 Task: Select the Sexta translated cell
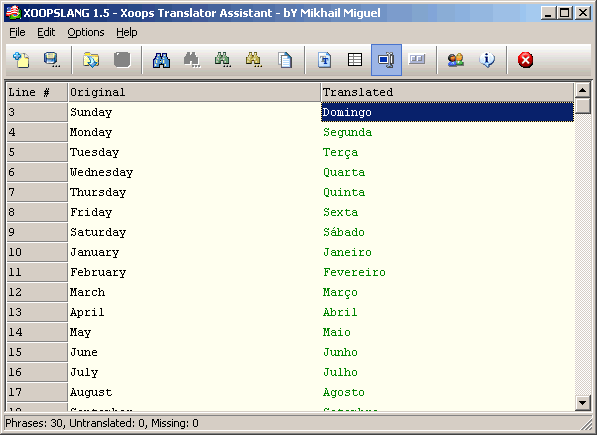tap(447, 212)
